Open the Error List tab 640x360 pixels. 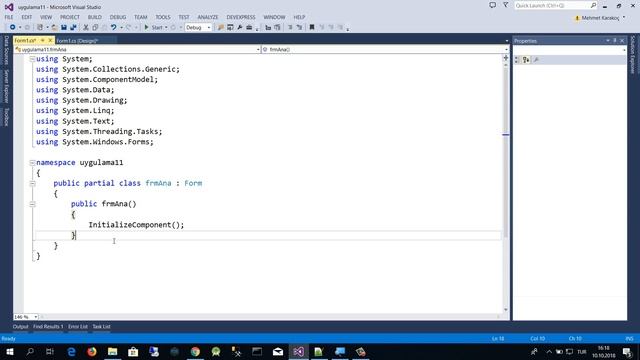tap(78, 327)
